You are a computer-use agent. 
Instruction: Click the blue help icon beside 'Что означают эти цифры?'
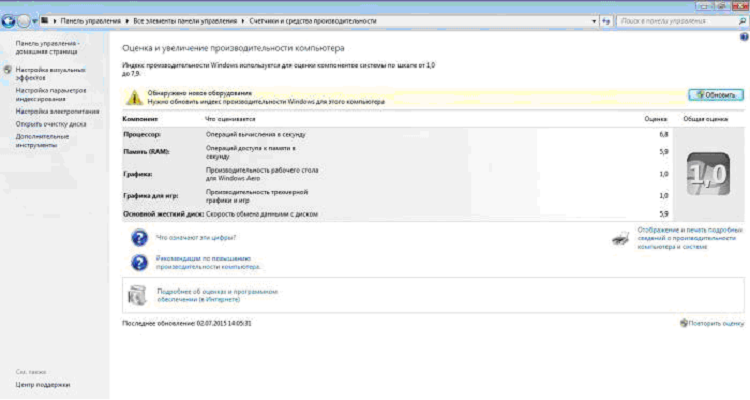(139, 238)
